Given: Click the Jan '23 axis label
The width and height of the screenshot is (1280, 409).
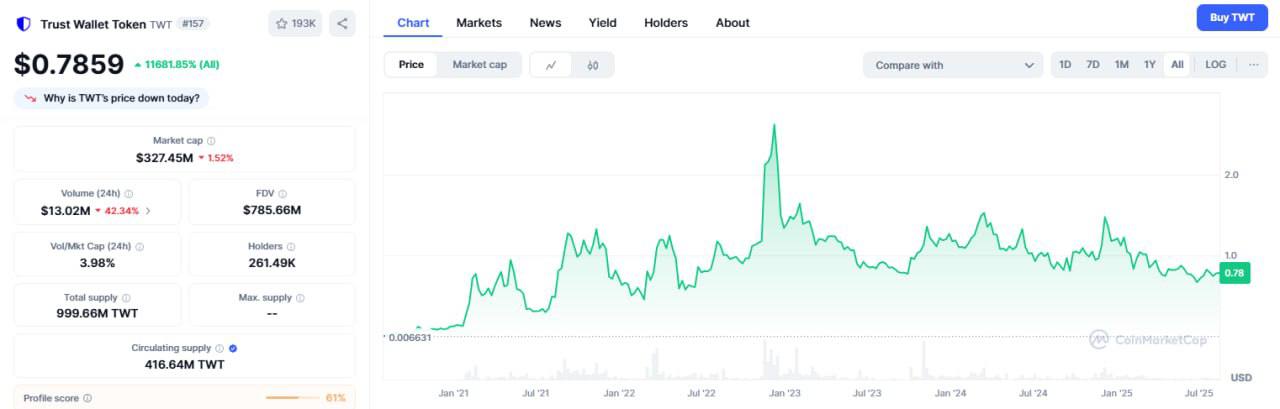Looking at the screenshot, I should (x=784, y=394).
